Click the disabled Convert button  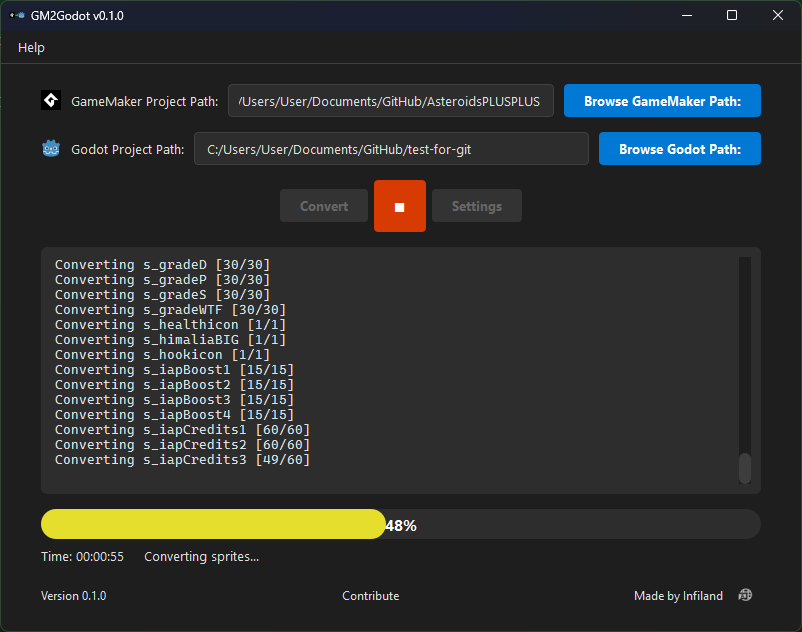tap(324, 206)
